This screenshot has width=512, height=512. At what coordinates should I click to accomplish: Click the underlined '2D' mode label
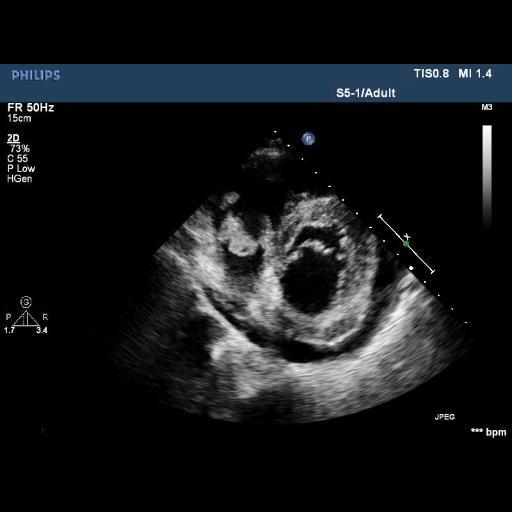(13, 138)
